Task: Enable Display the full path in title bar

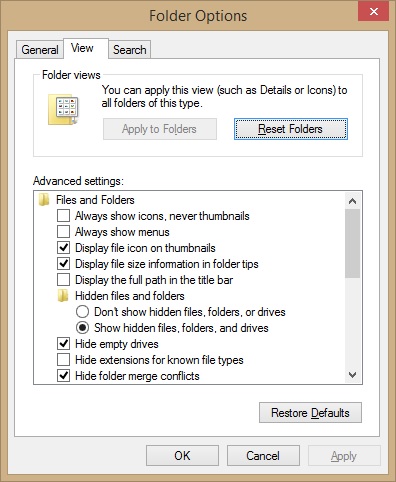Action: tap(63, 280)
